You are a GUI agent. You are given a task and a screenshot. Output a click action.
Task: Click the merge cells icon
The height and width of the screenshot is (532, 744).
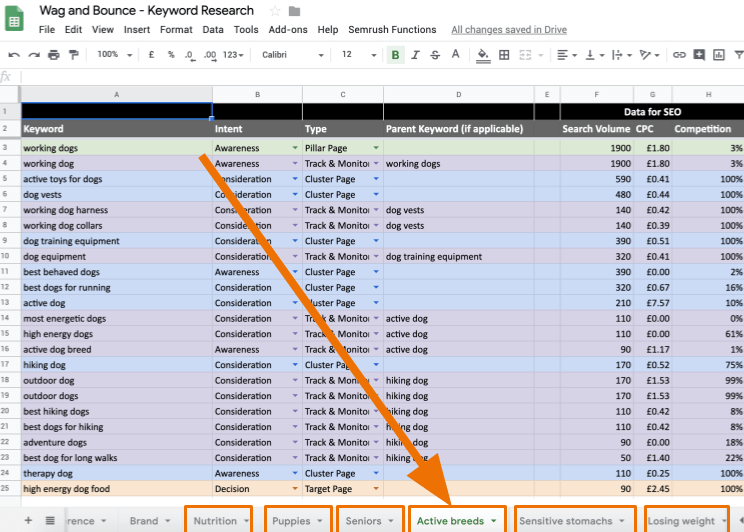[525, 55]
